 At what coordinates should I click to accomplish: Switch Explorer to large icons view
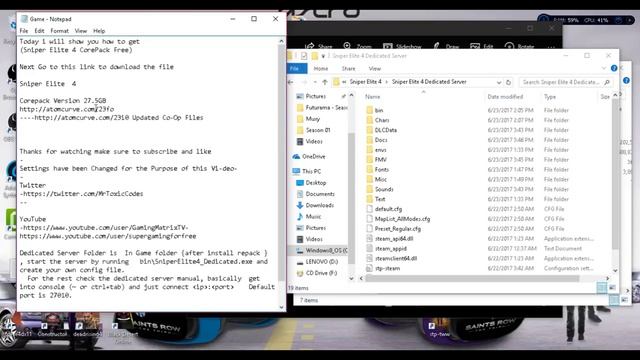(x=612, y=288)
